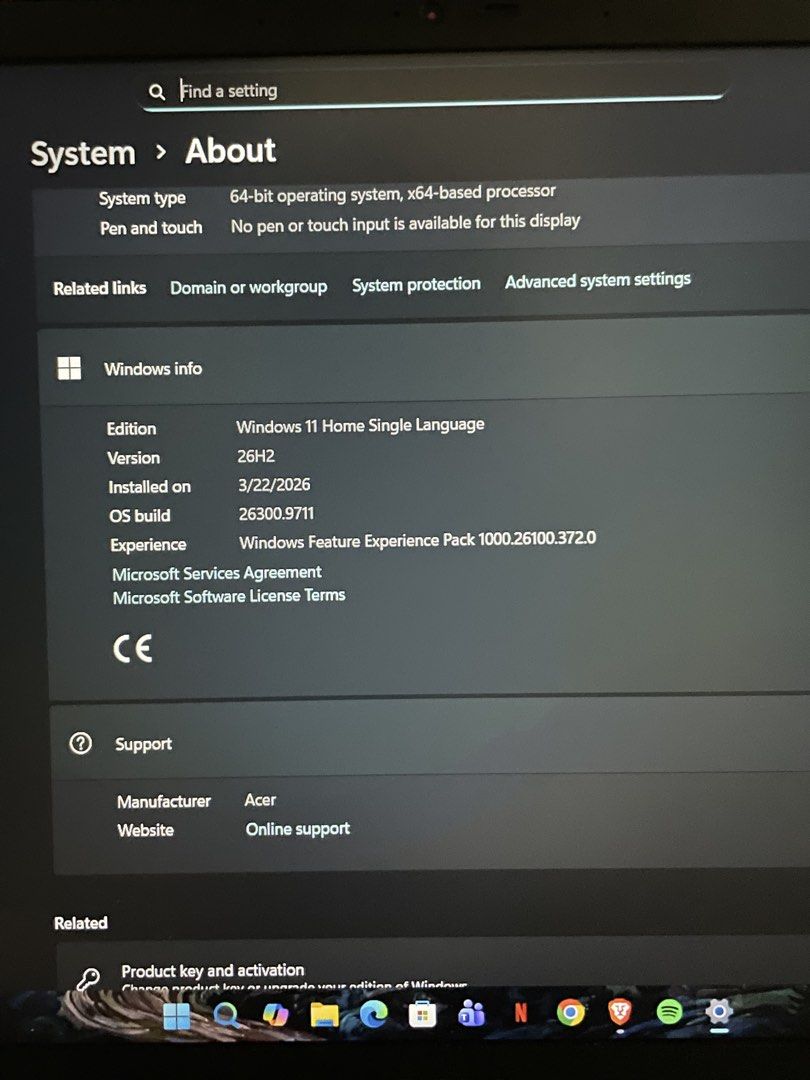Open Advanced system settings link
Image resolution: width=810 pixels, height=1080 pixels.
[598, 280]
